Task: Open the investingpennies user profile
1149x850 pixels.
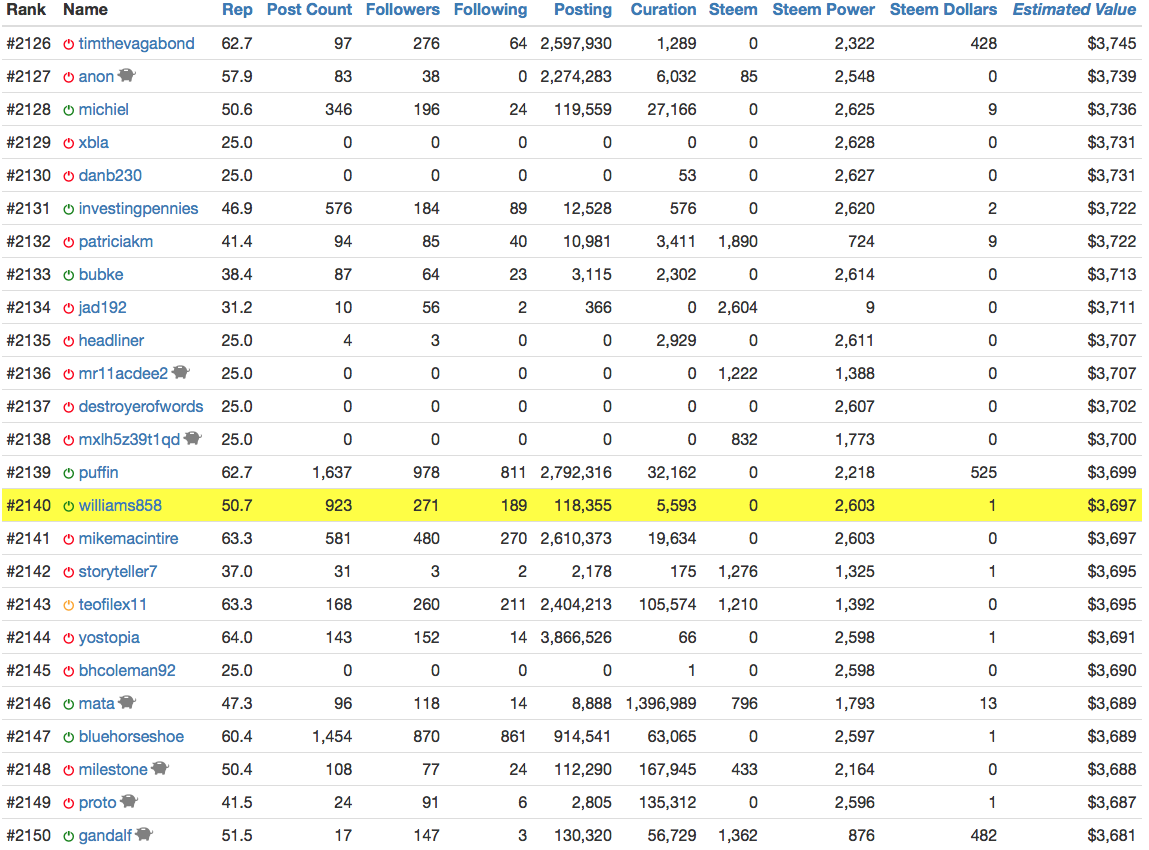Action: point(138,209)
